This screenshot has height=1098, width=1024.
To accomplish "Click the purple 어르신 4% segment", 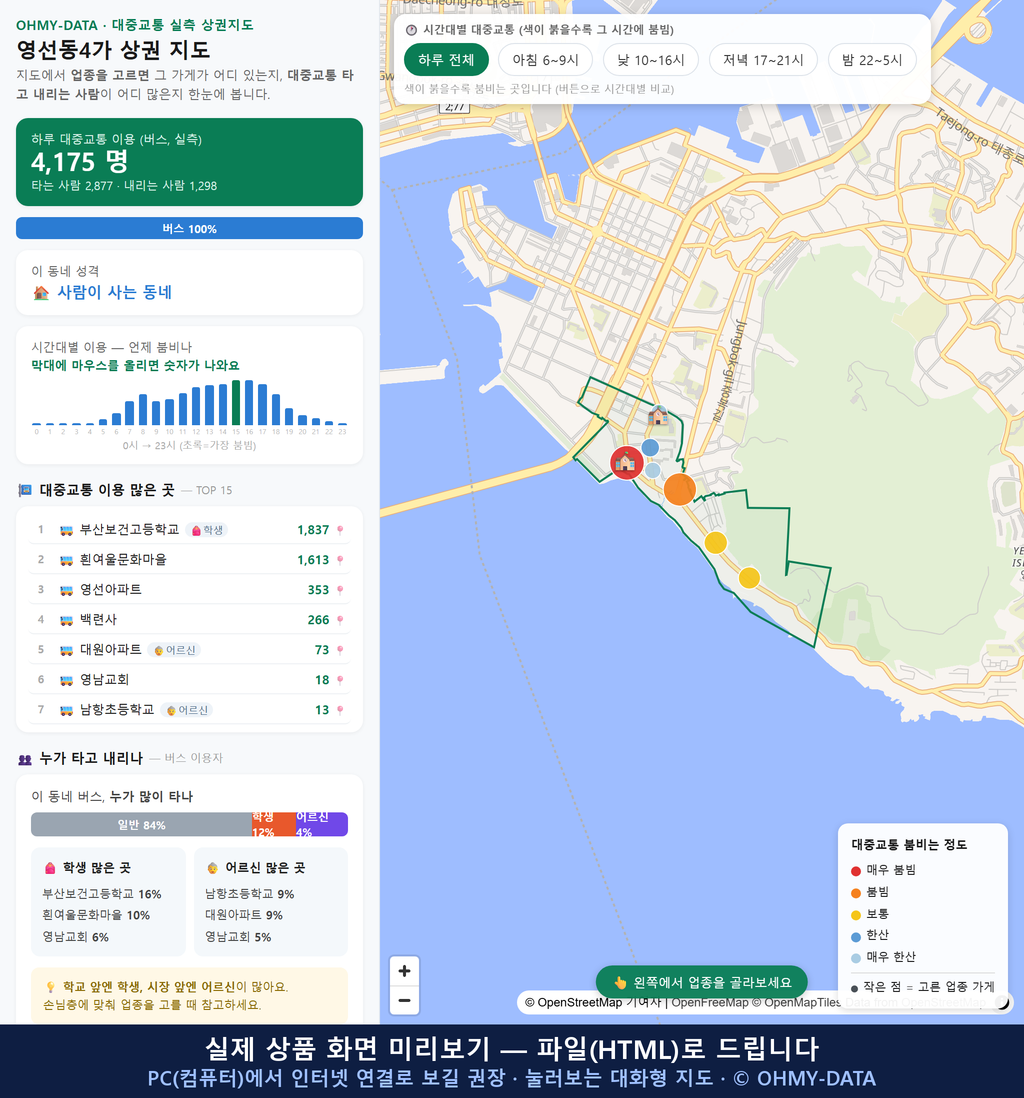I will 321,825.
